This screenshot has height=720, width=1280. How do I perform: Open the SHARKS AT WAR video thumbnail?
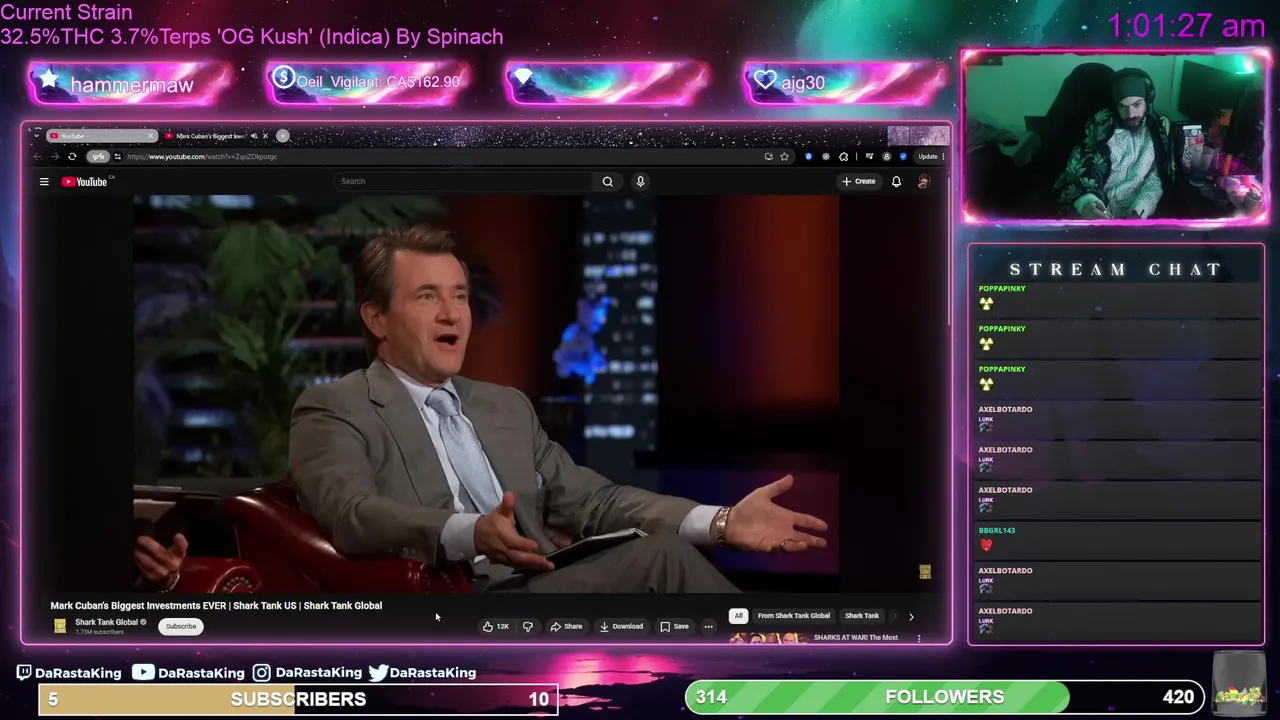(768, 638)
